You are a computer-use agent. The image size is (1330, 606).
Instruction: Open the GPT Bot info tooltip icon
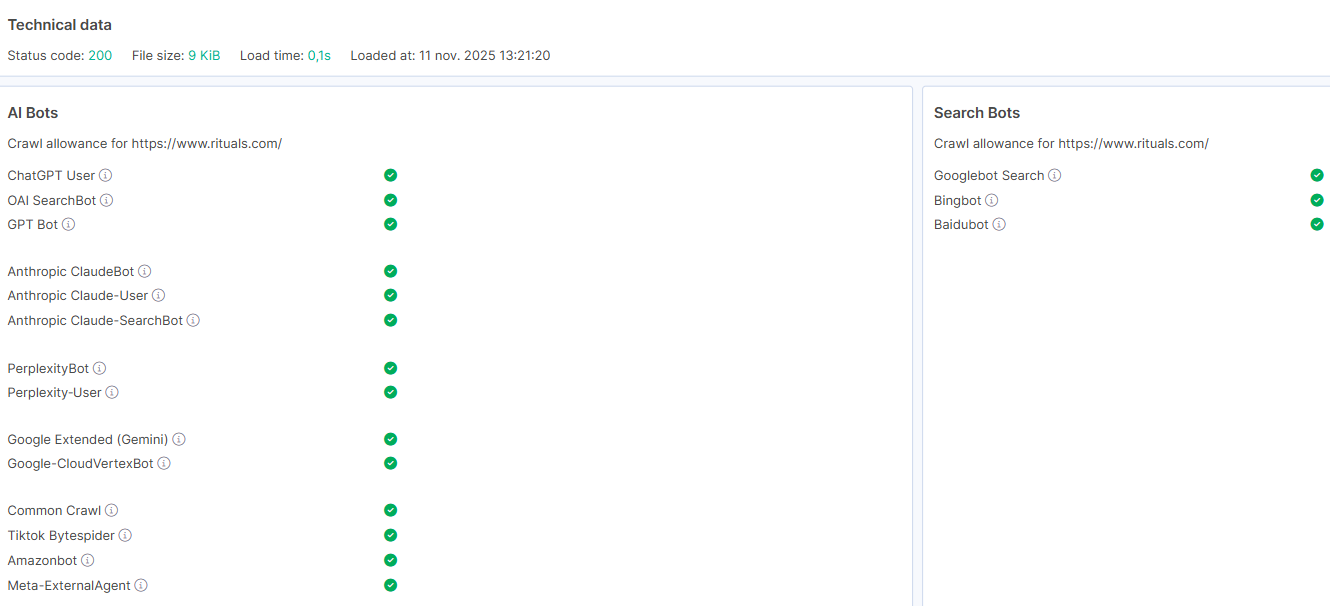[69, 225]
